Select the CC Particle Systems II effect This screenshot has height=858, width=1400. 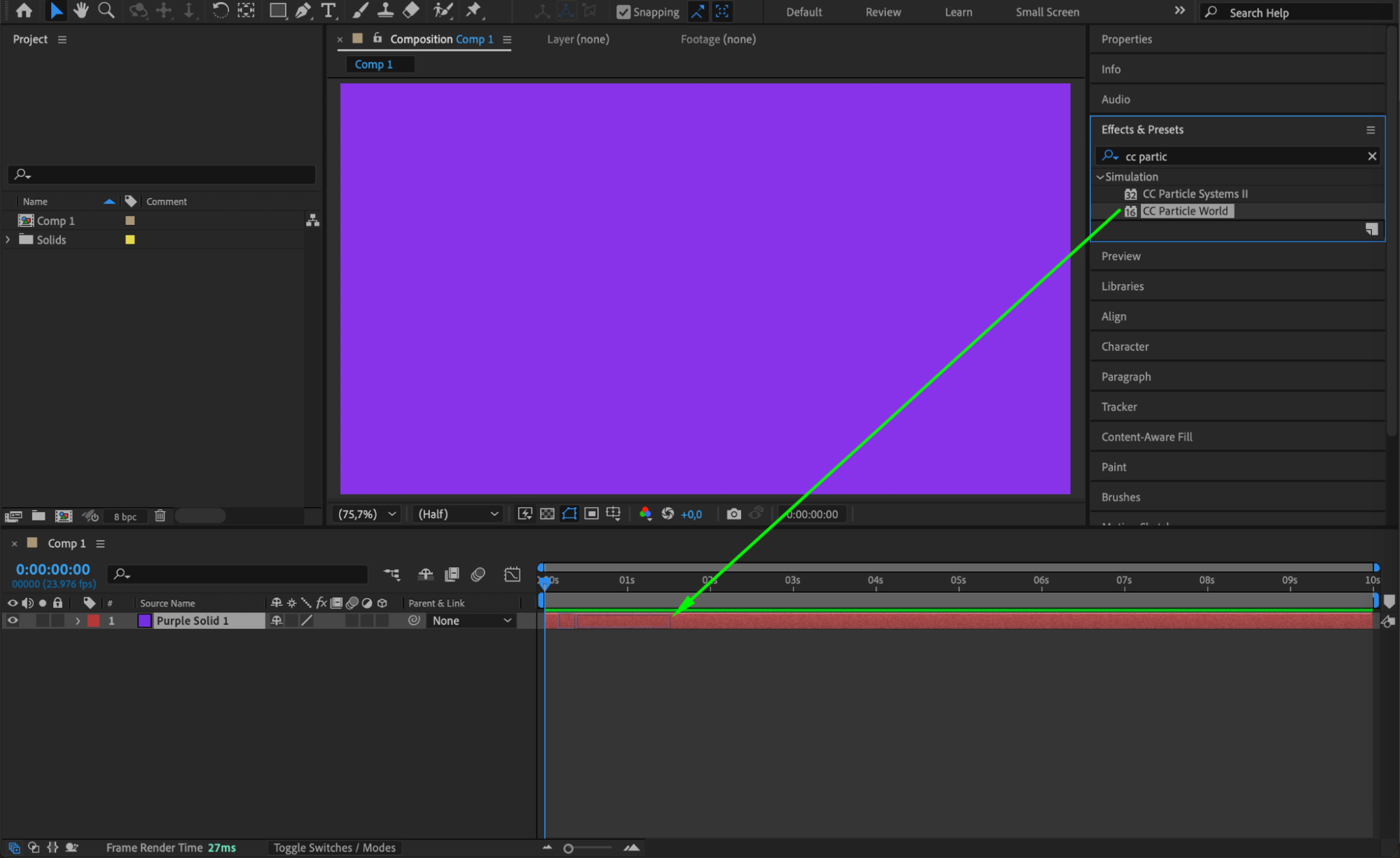(x=1195, y=194)
